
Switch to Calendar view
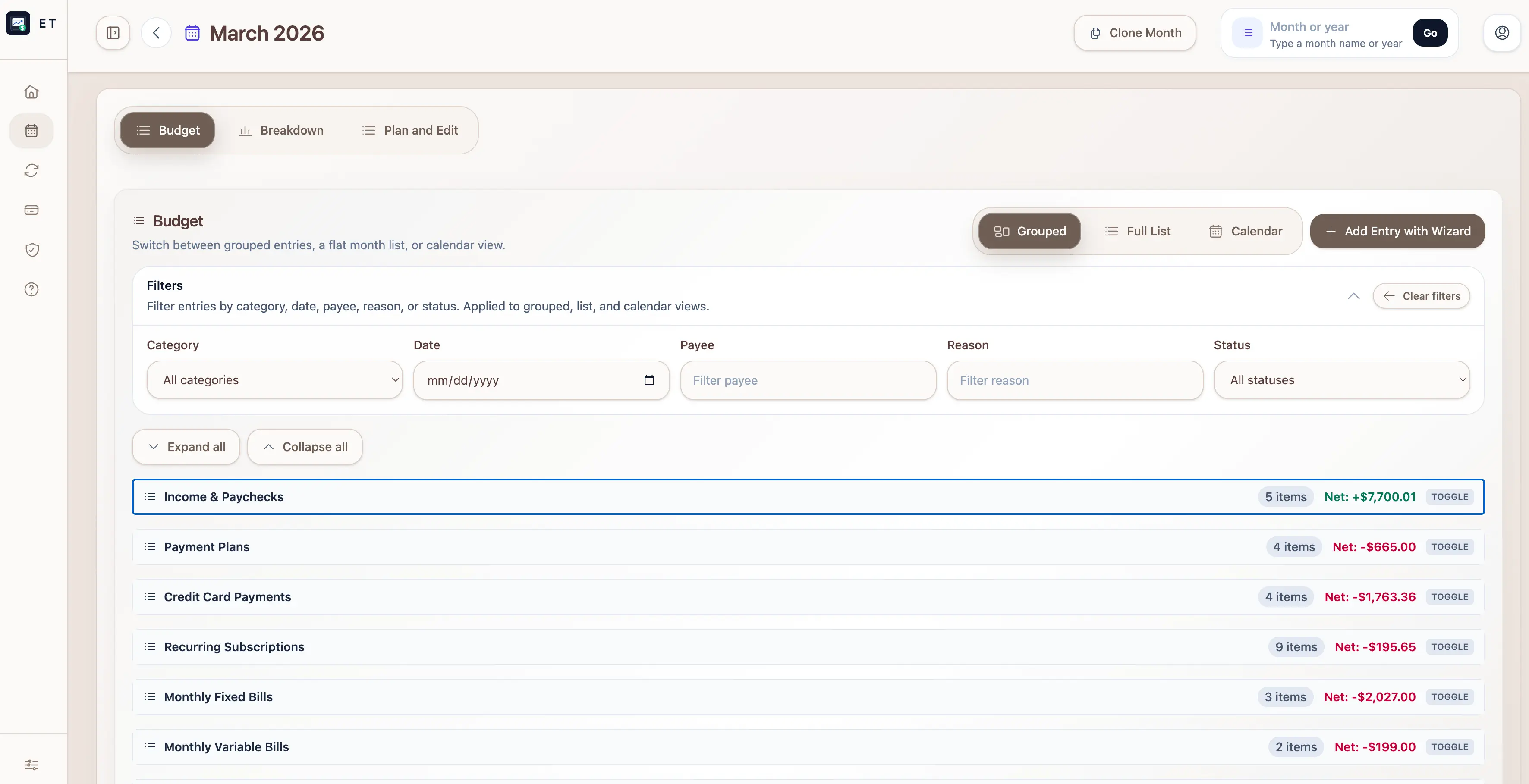click(1245, 232)
